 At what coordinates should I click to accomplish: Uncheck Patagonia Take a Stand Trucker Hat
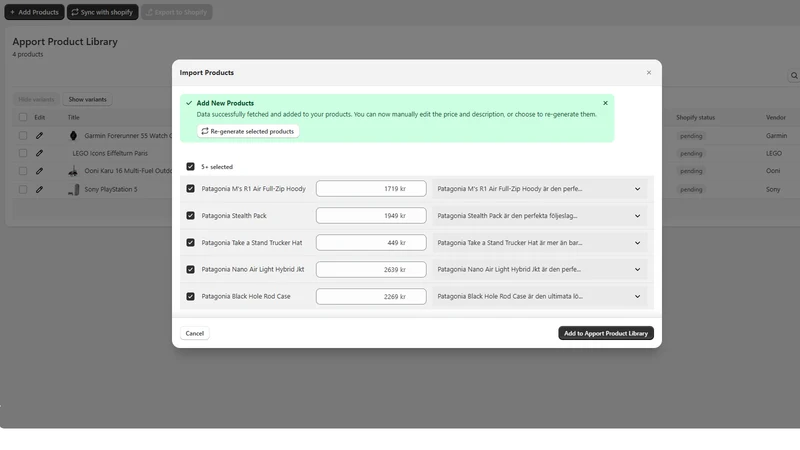(x=190, y=242)
